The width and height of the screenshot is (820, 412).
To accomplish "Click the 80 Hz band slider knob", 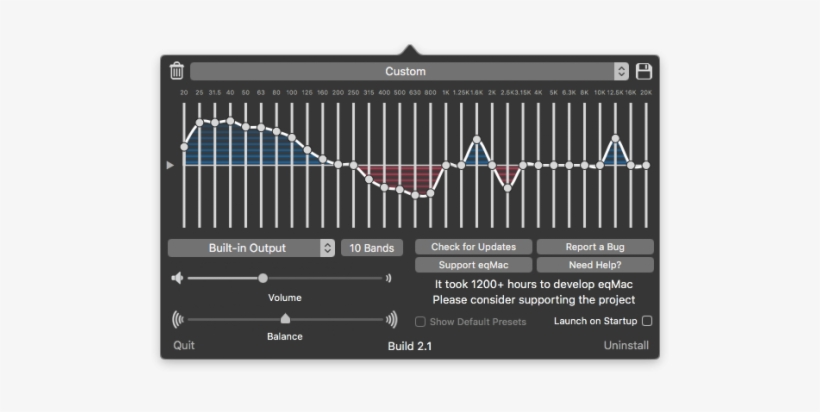I will 277,131.
